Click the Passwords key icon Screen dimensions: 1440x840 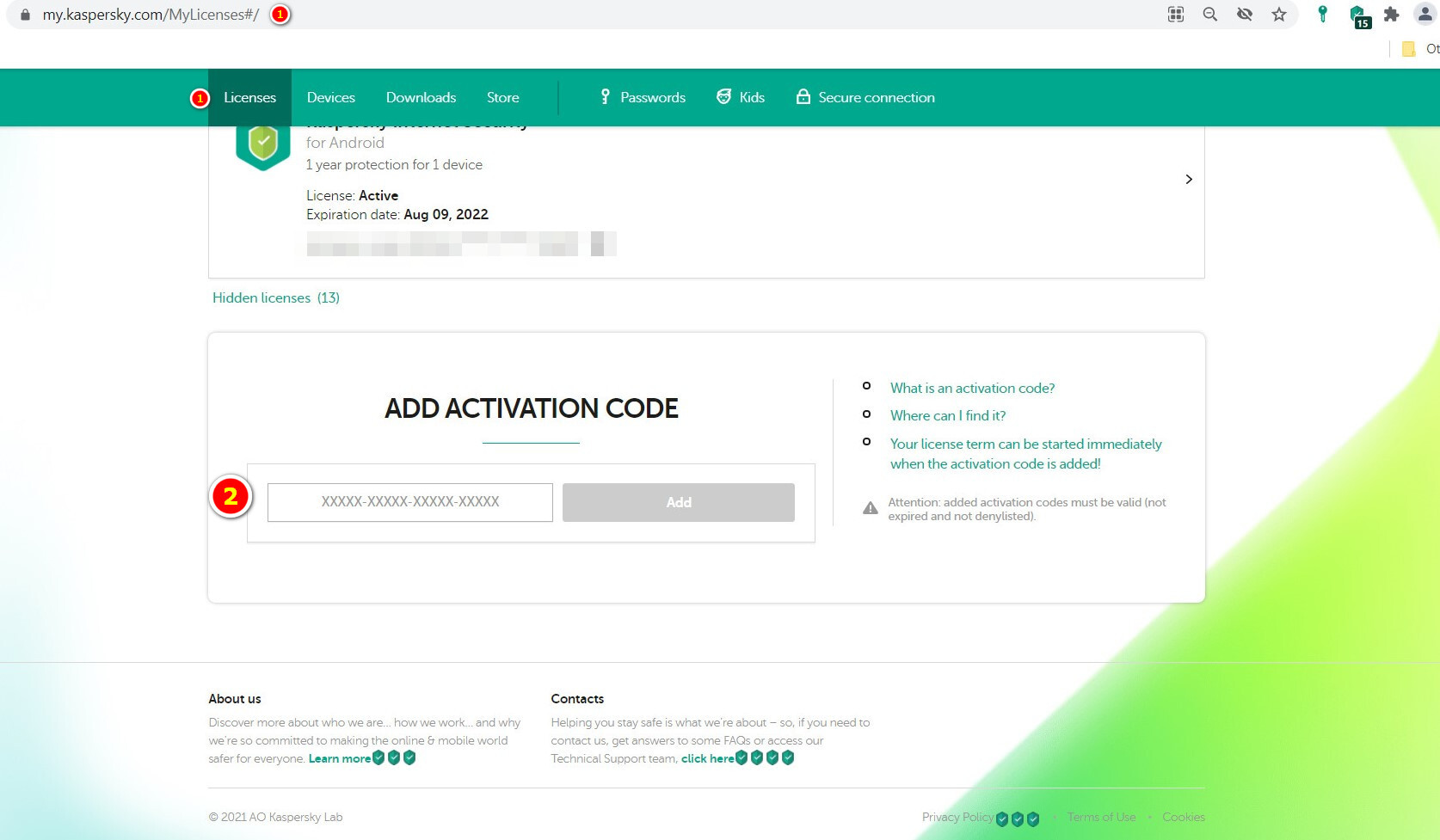point(605,96)
